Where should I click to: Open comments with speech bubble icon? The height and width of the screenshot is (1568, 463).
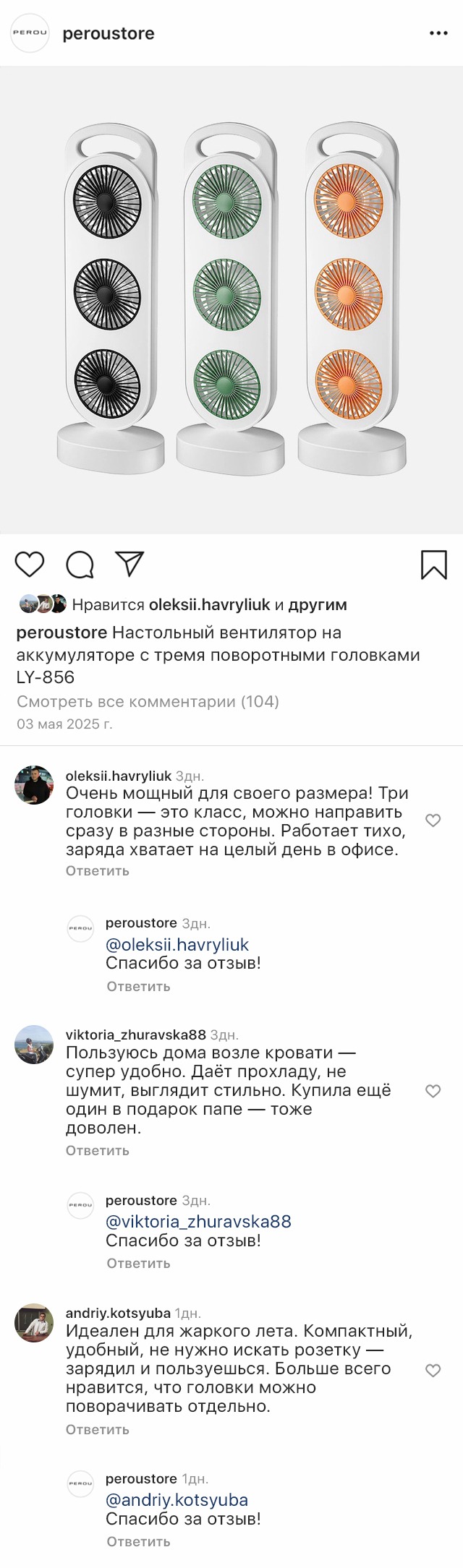80,565
